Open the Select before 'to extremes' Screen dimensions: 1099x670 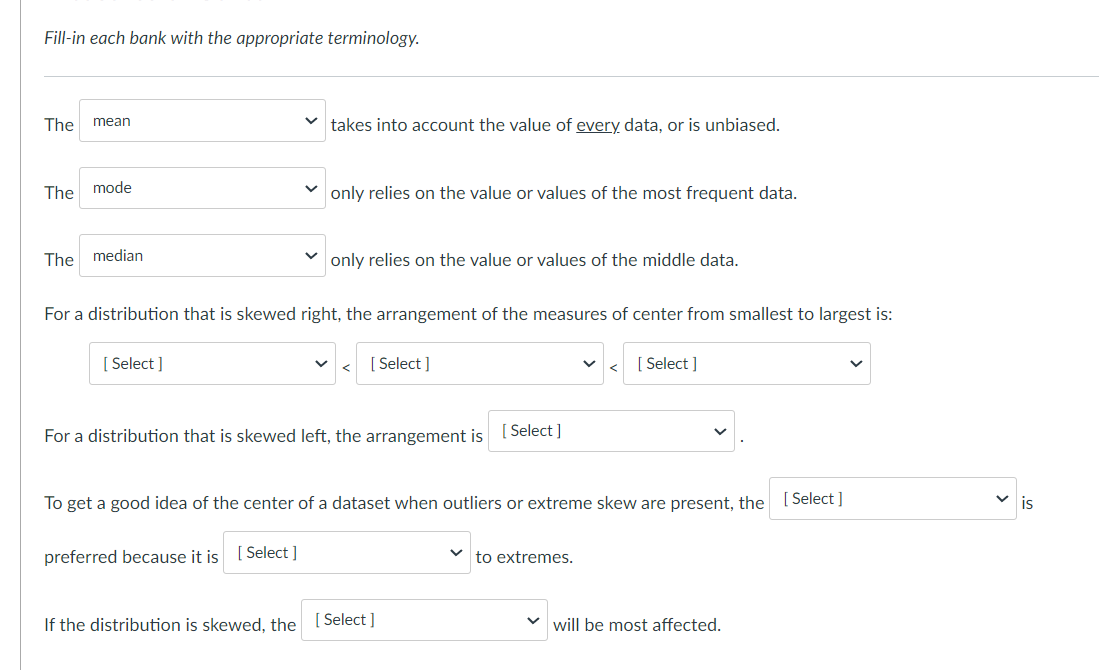(345, 552)
